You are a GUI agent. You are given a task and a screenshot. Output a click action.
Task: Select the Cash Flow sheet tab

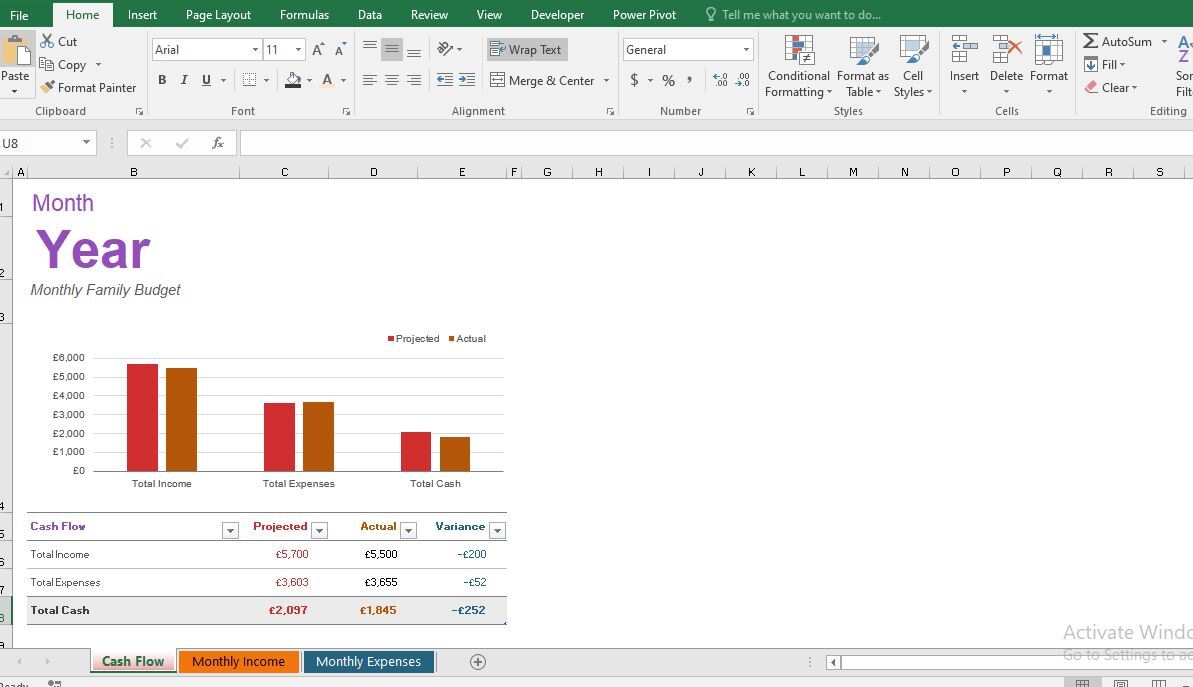[x=133, y=661]
